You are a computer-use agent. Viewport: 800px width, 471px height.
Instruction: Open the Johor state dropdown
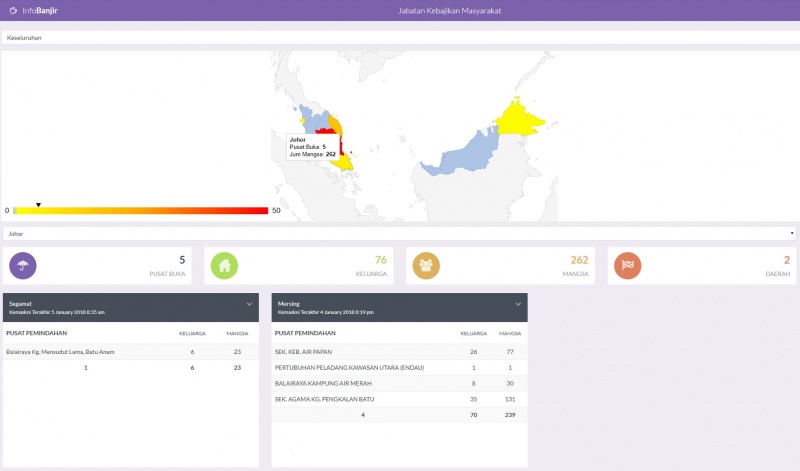coord(399,234)
